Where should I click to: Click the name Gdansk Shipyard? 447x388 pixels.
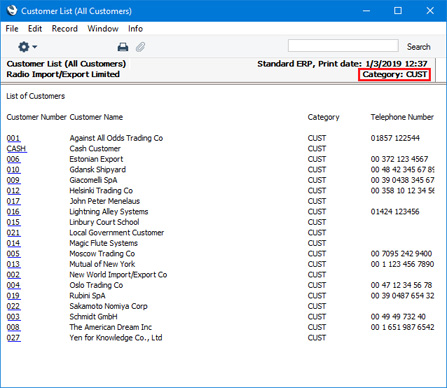click(x=98, y=170)
